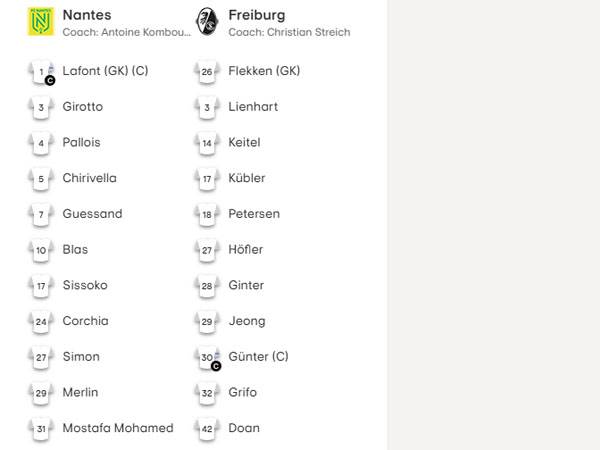The image size is (600, 450).
Task: Click Blas's number 10 shirt icon
Action: pyautogui.click(x=41, y=250)
